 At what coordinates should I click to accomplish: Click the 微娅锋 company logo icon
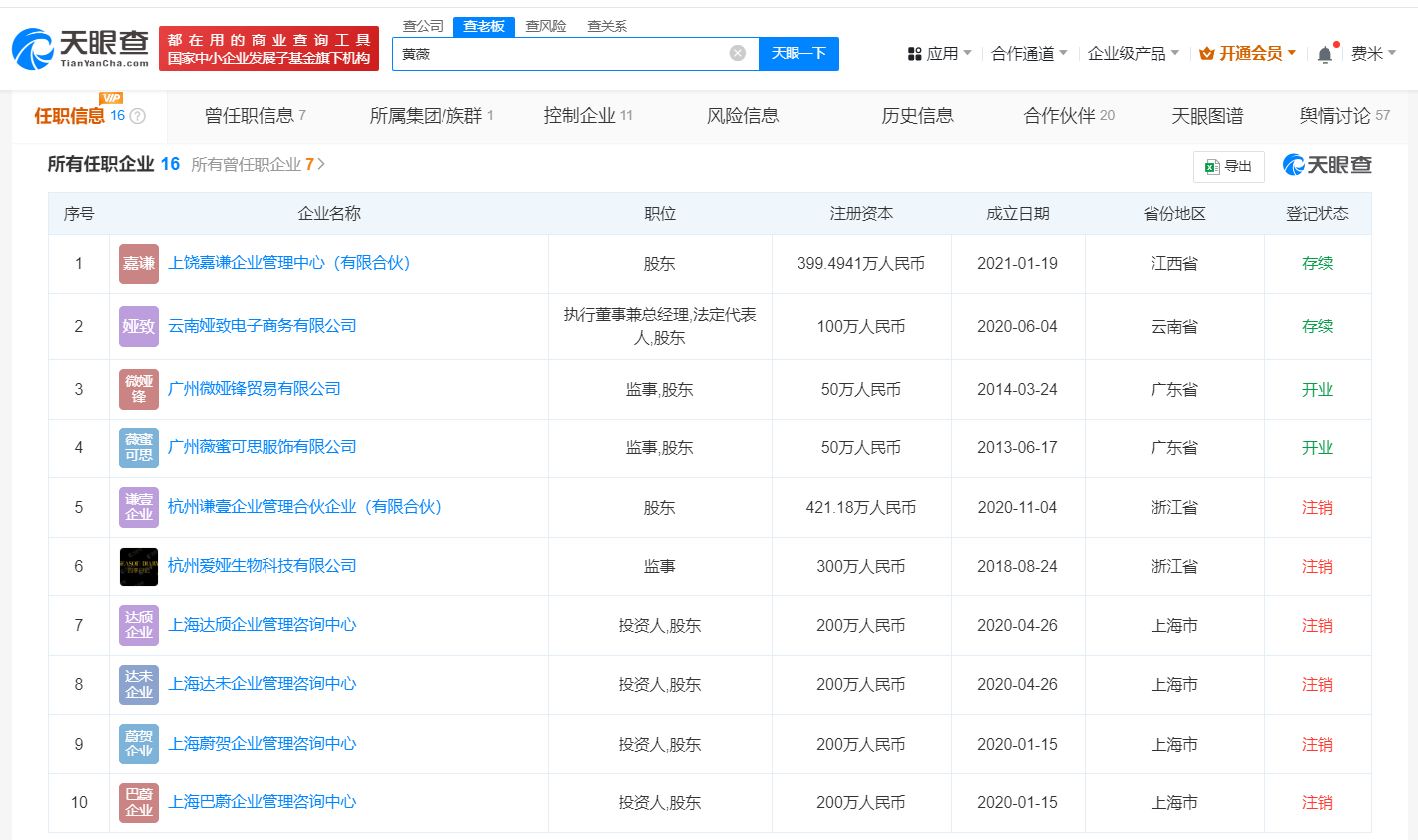pos(139,389)
